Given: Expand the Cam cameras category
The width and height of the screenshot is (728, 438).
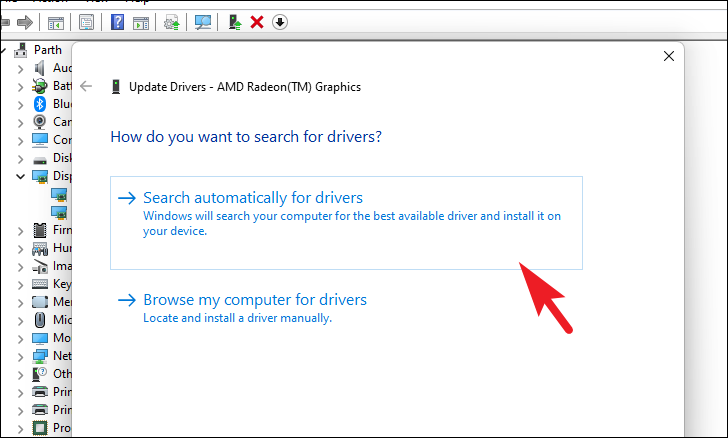Looking at the screenshot, I should (x=20, y=123).
